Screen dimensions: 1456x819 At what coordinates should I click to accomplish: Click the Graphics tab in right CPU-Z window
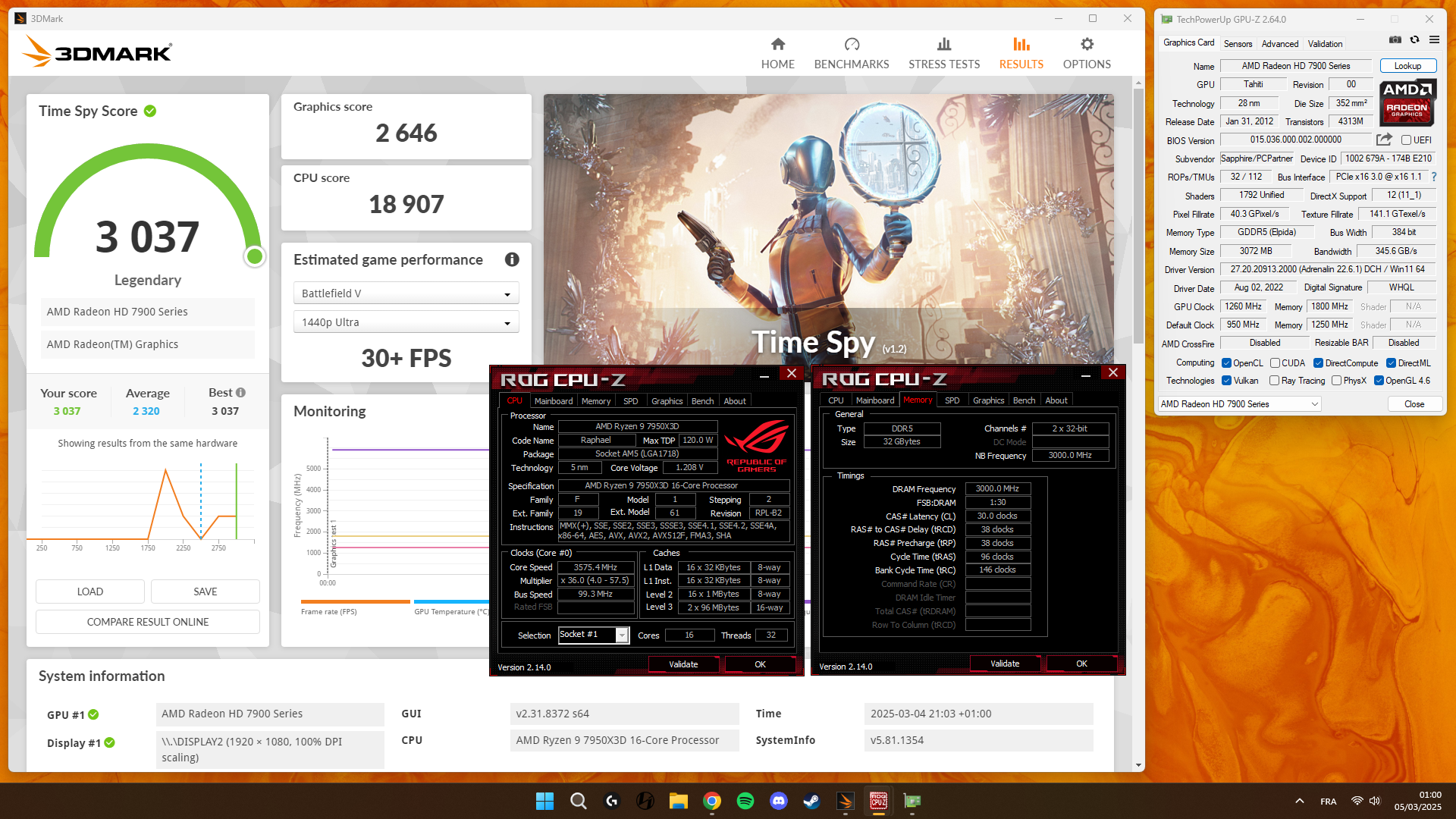[988, 400]
